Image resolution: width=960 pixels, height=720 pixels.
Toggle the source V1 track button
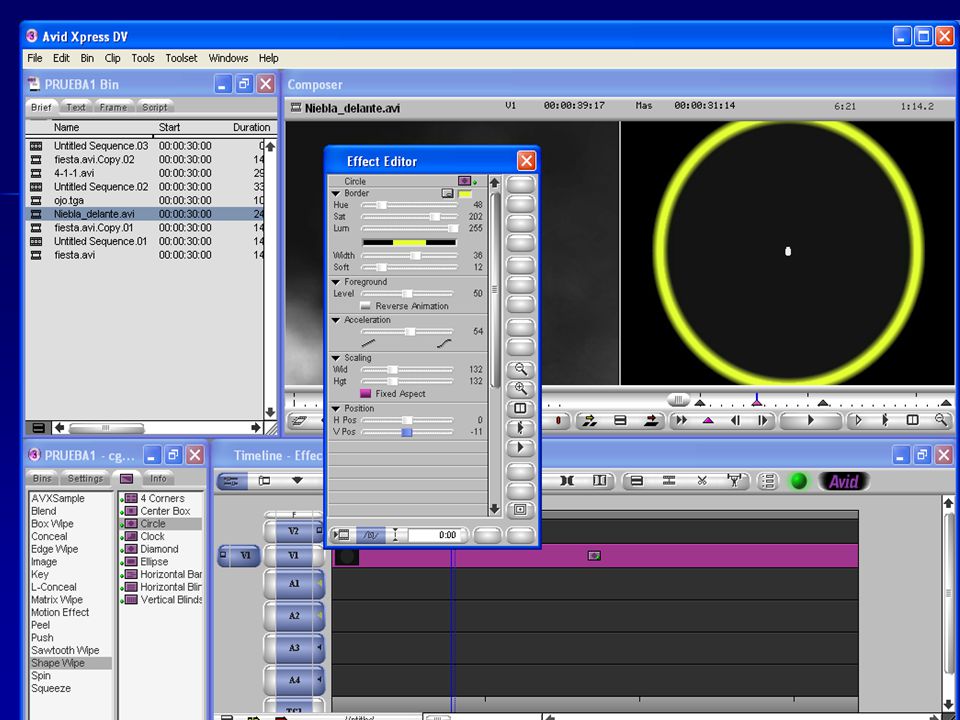pyautogui.click(x=239, y=556)
